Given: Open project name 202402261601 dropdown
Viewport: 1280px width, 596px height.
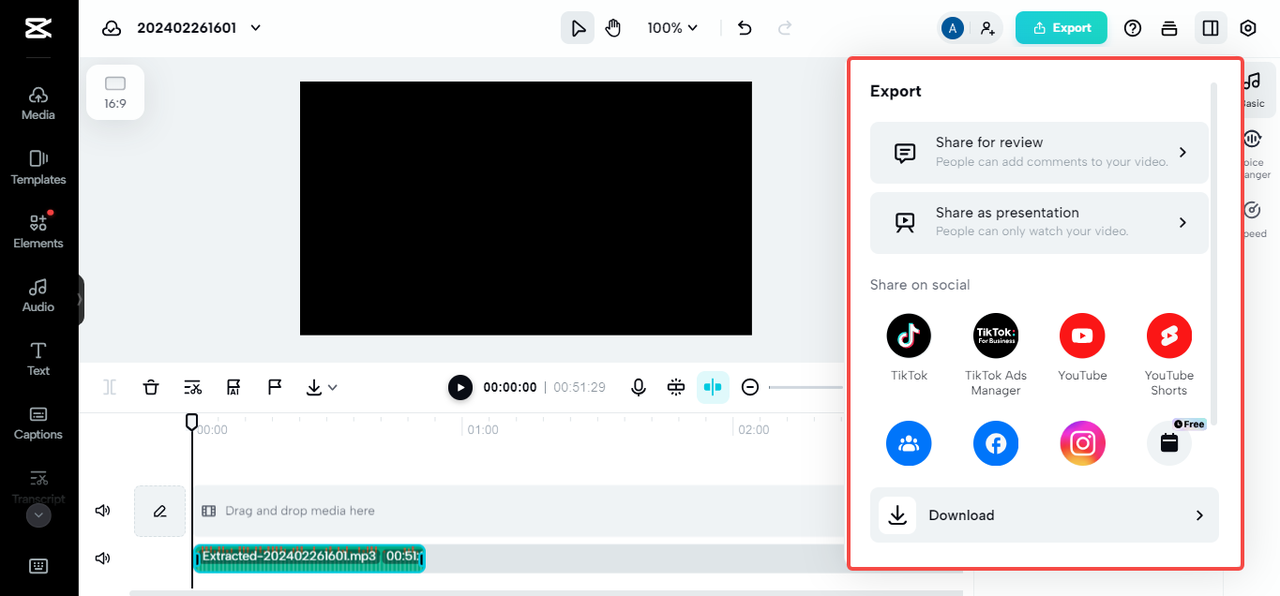Looking at the screenshot, I should [199, 28].
